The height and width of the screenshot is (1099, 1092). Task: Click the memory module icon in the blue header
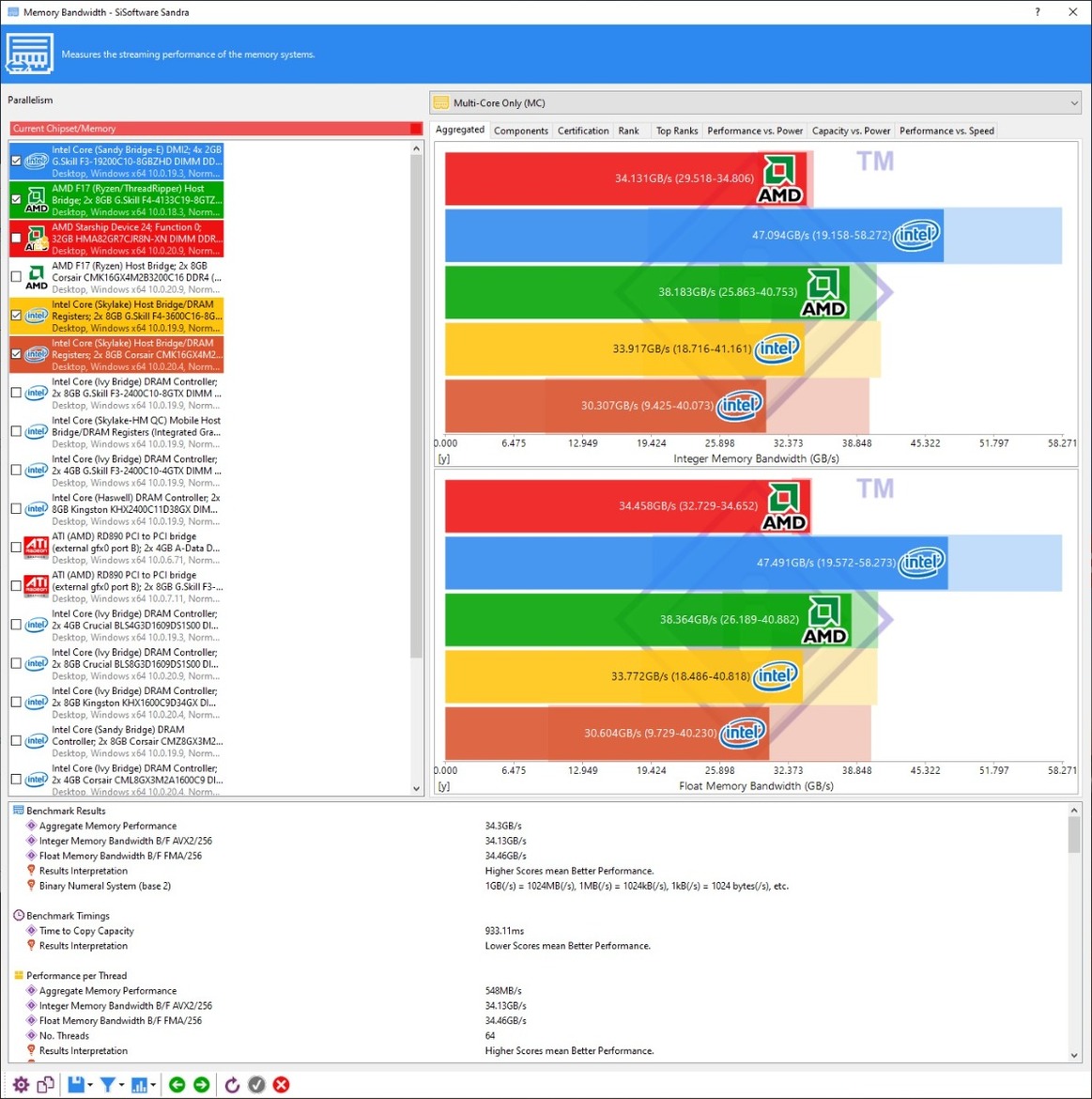click(x=29, y=54)
